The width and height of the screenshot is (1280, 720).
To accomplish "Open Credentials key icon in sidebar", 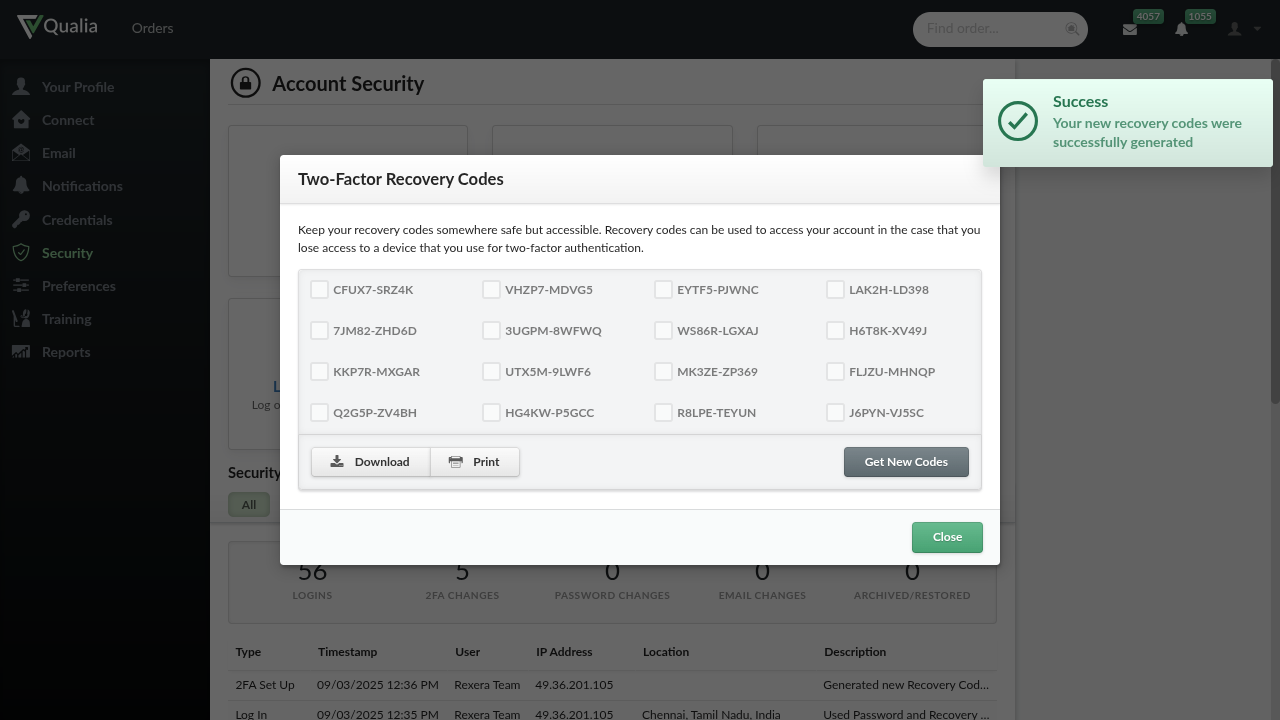I will [21, 220].
